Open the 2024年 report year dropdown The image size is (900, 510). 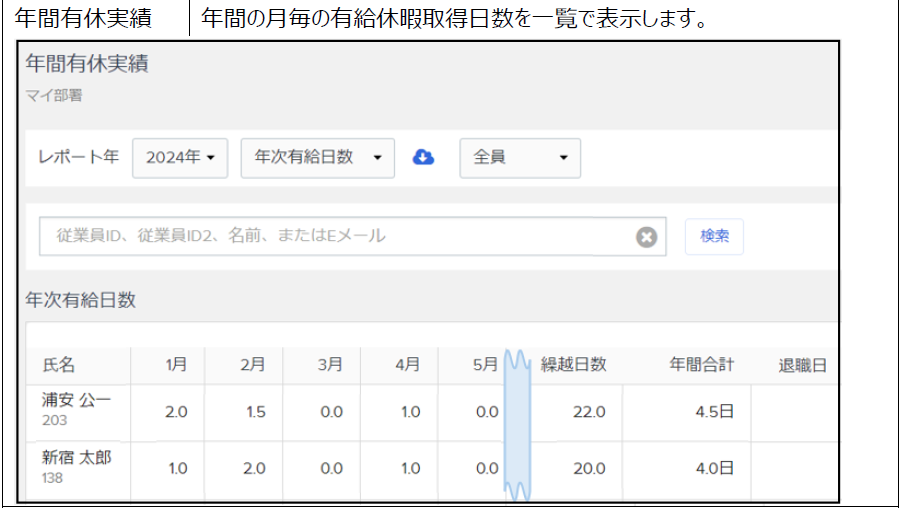click(x=180, y=158)
